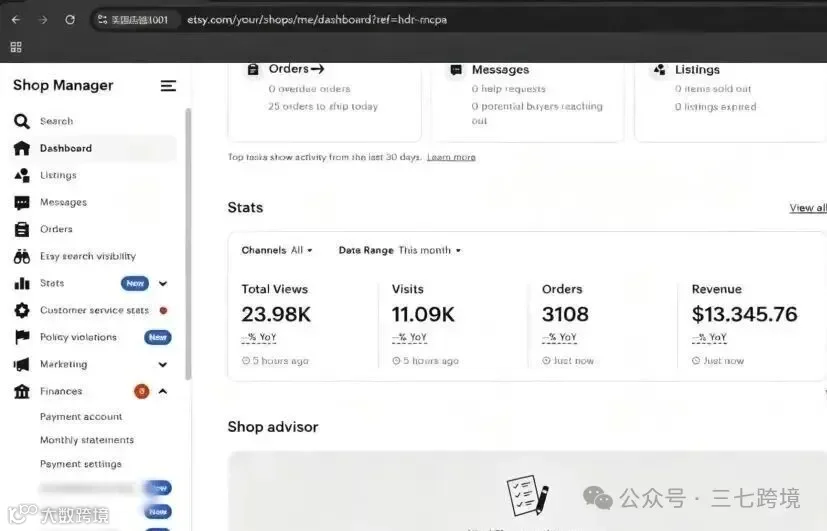This screenshot has height=531, width=827.
Task: Open Etsy search visibility page
Action: 88,256
